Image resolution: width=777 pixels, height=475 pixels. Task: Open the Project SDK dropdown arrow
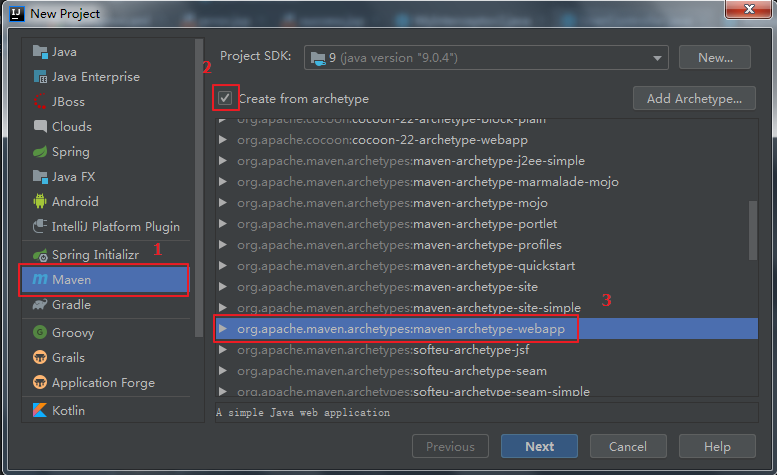[657, 58]
